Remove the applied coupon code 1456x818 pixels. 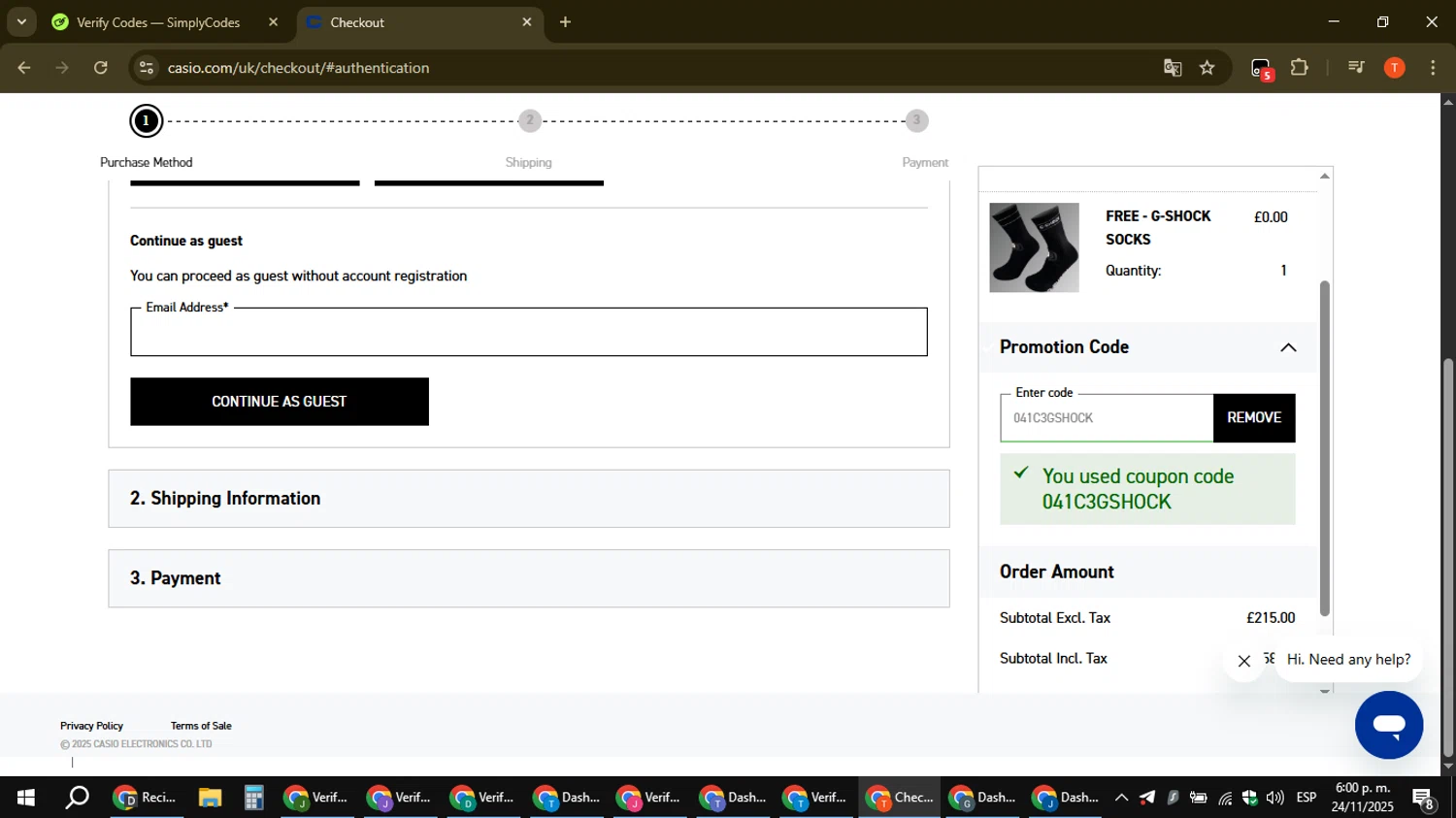point(1254,418)
